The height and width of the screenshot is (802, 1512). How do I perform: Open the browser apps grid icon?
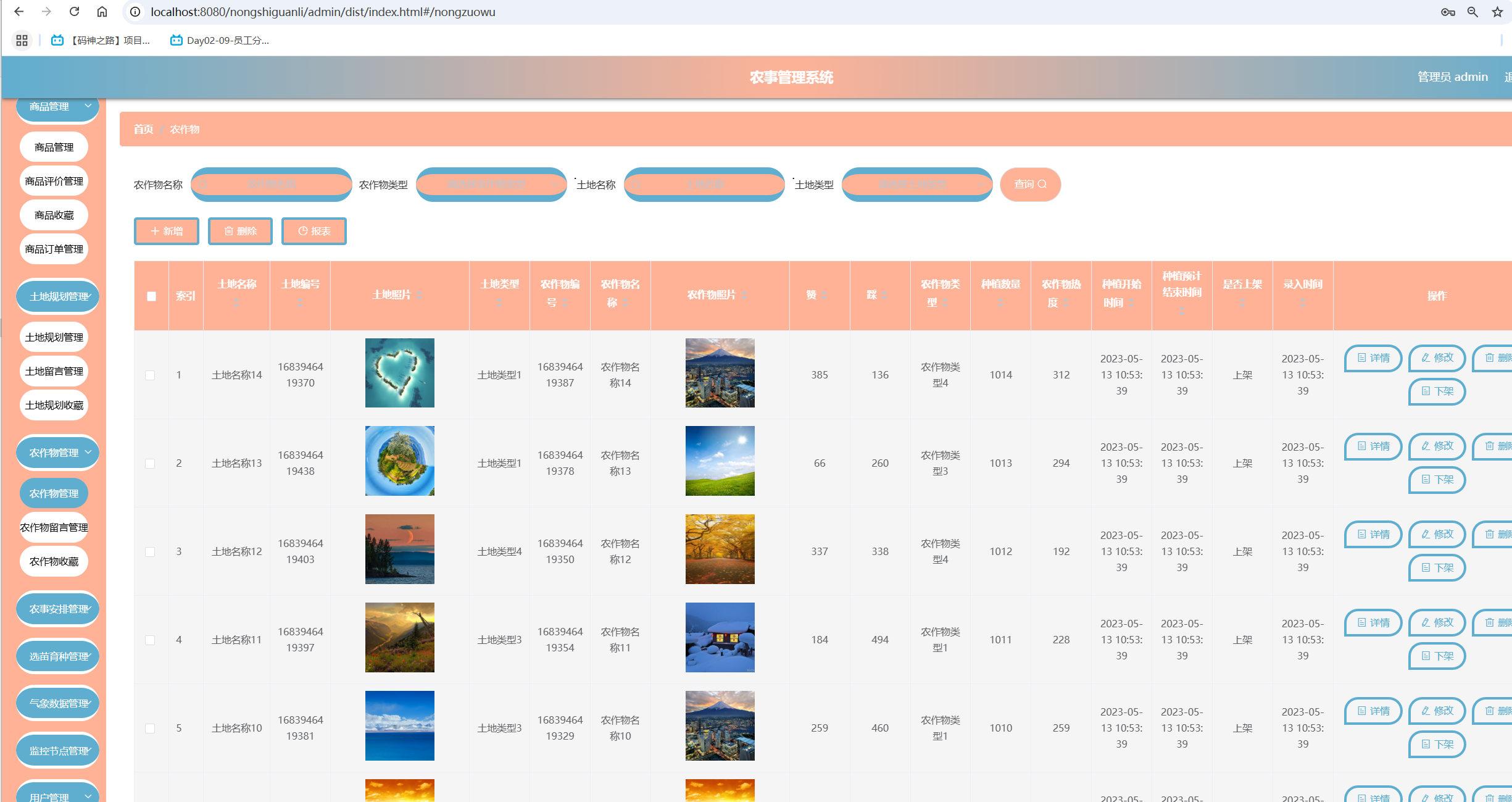pyautogui.click(x=22, y=40)
